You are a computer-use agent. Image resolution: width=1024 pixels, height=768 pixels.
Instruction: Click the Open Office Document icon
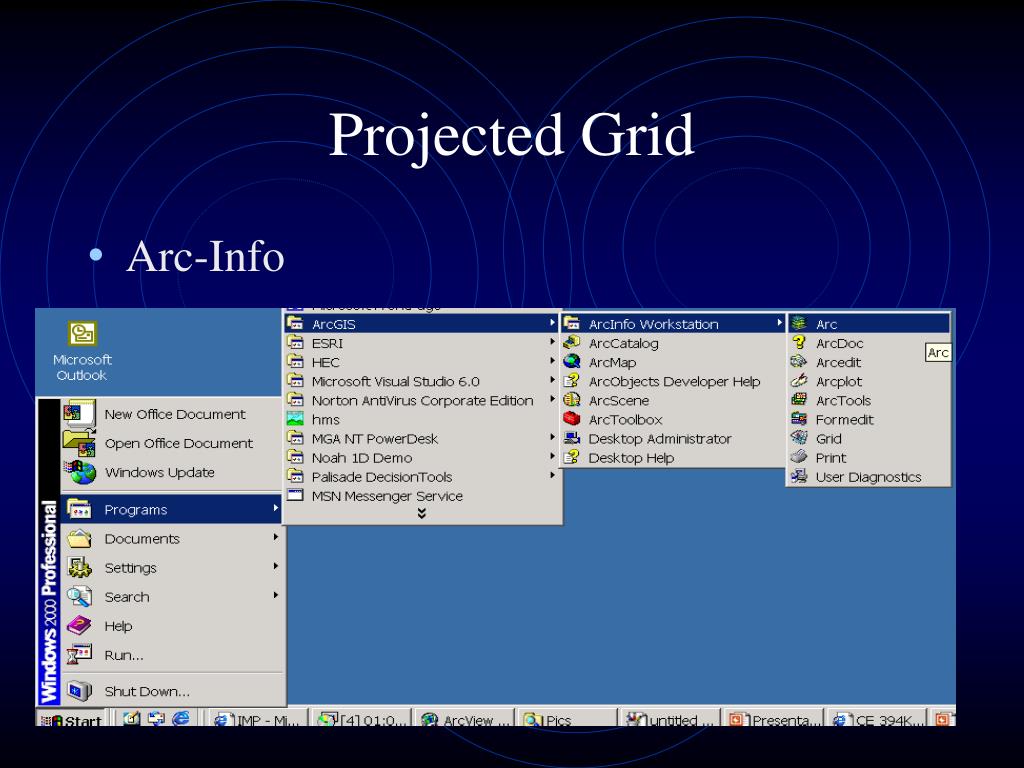point(79,442)
